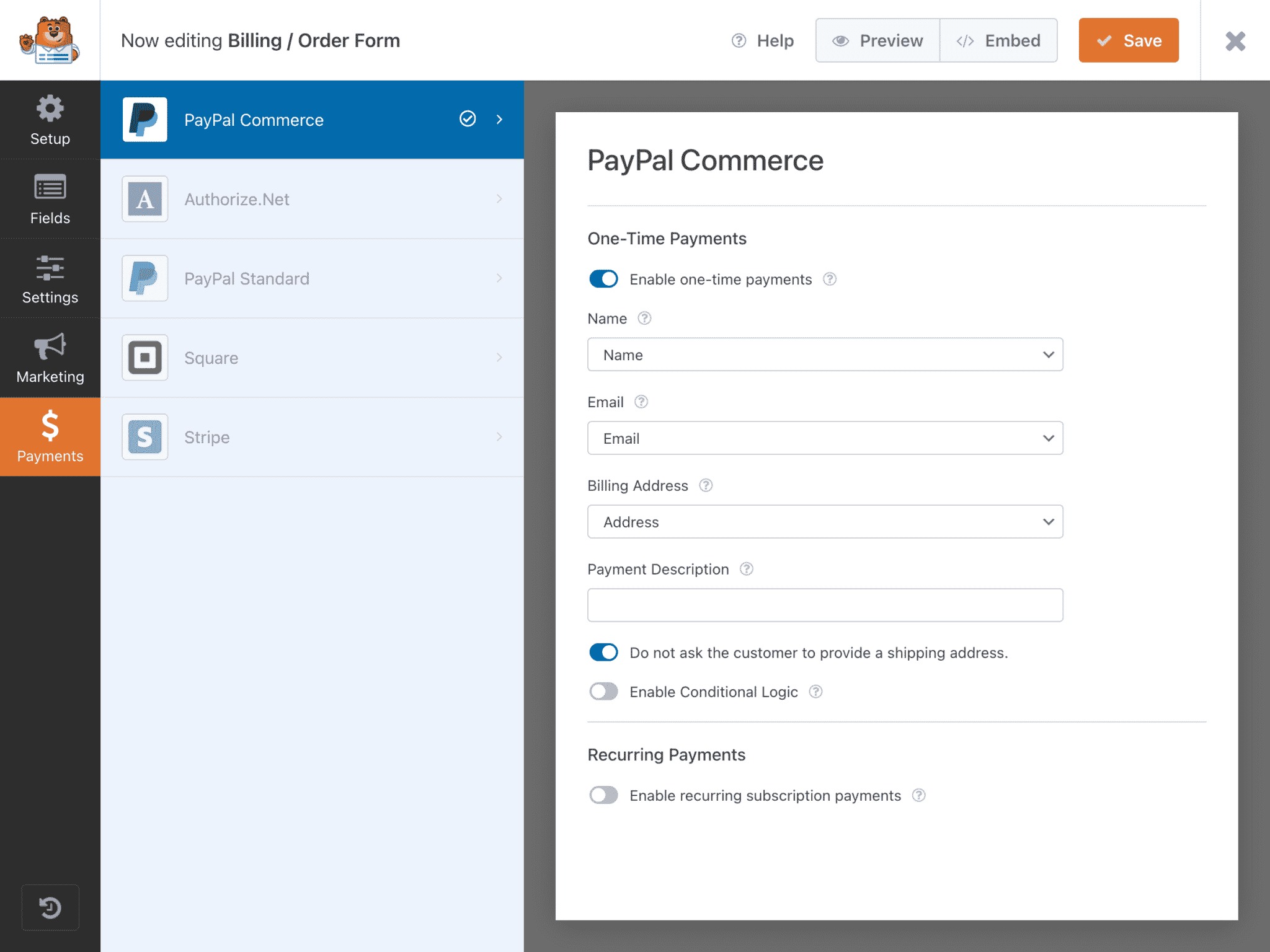
Task: Open the Settings sliders panel
Action: tap(50, 279)
